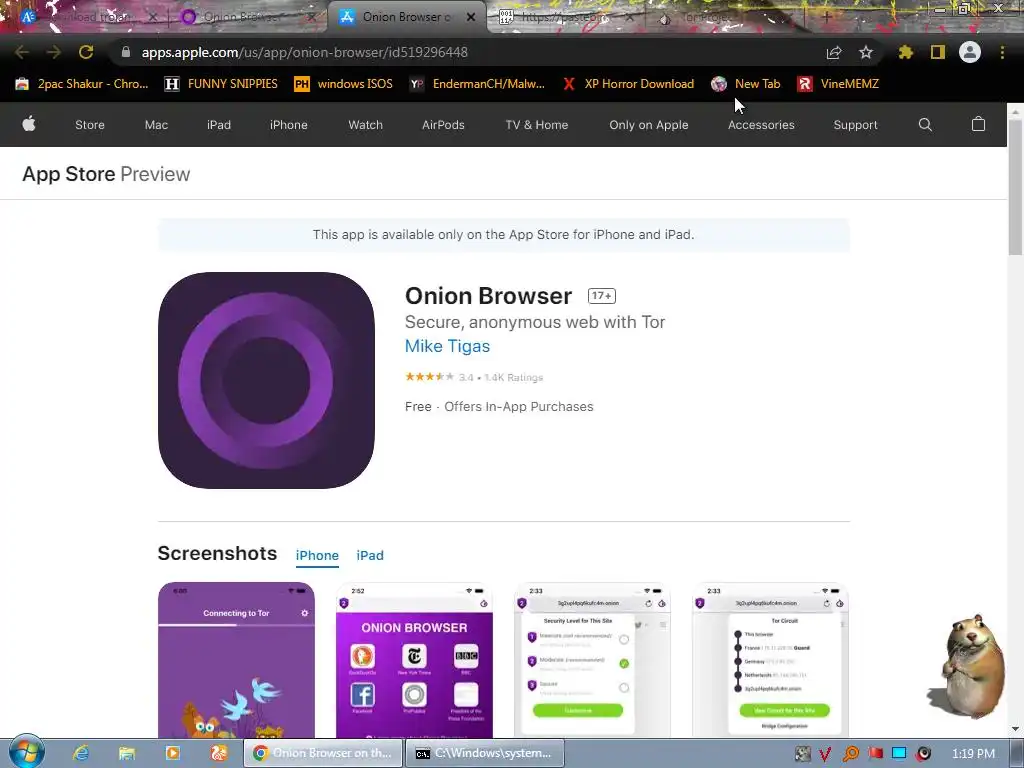The width and height of the screenshot is (1024, 768).
Task: Share this page via address bar icon
Action: [834, 52]
